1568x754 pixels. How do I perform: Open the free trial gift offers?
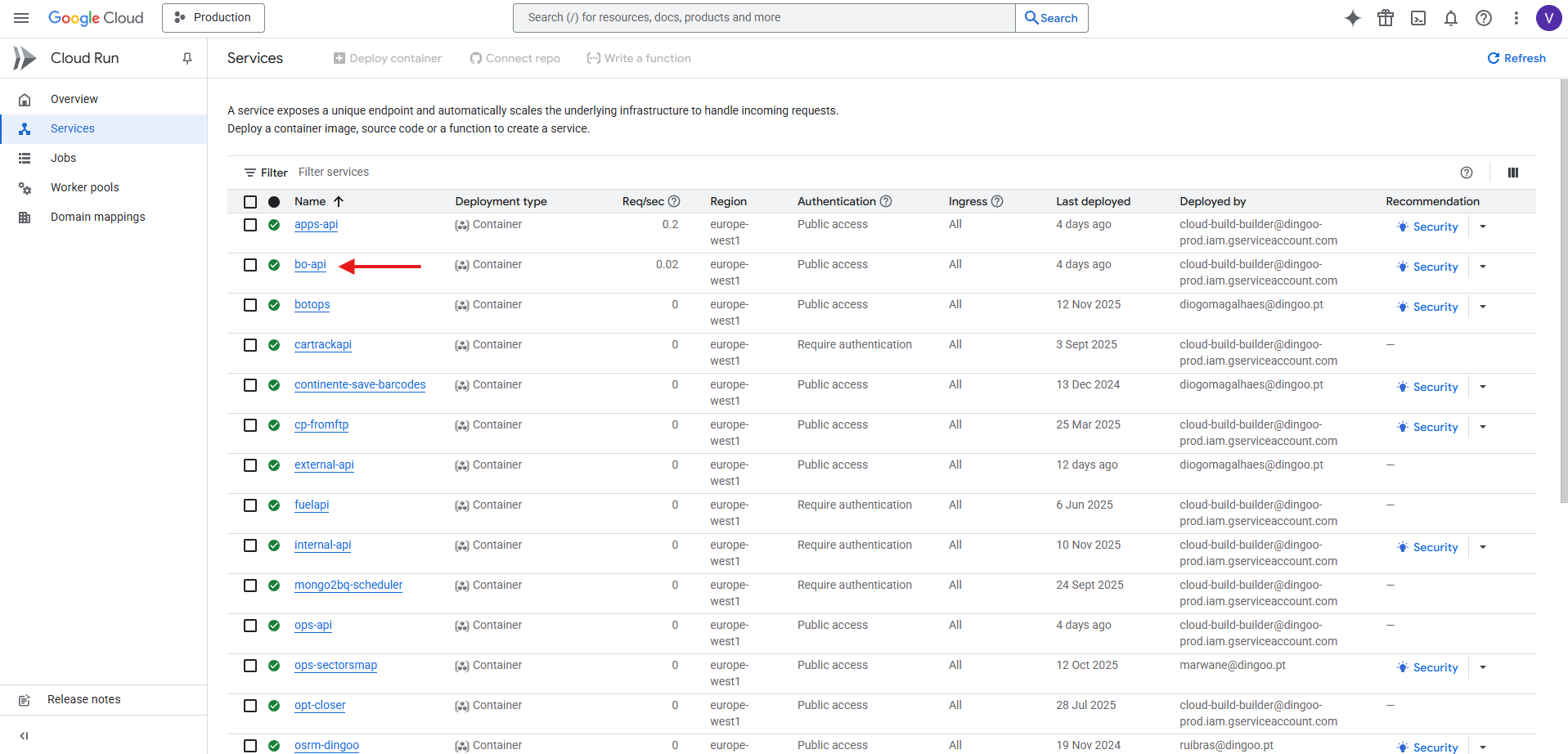click(x=1386, y=17)
